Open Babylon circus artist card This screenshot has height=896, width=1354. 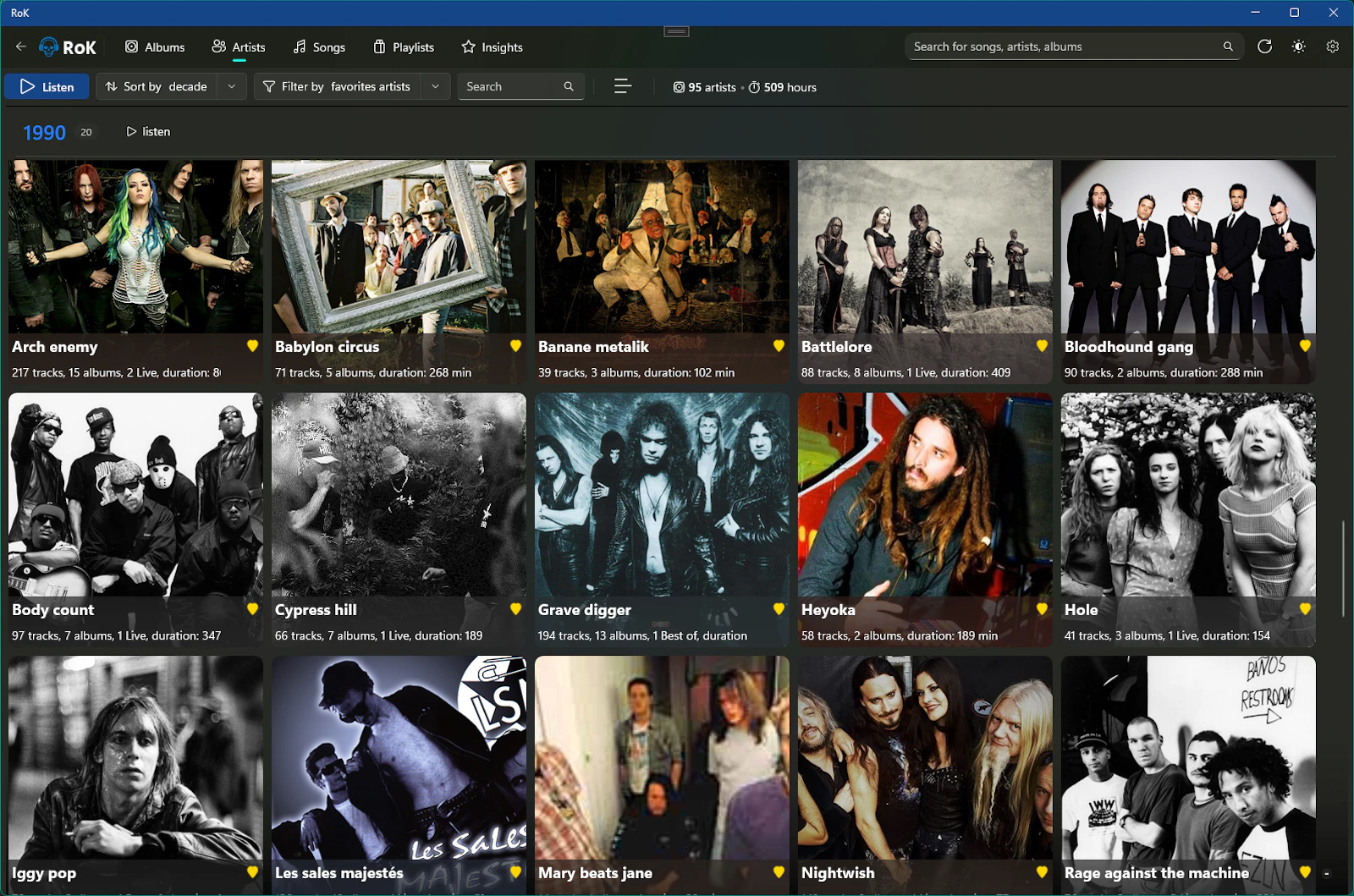pyautogui.click(x=399, y=272)
